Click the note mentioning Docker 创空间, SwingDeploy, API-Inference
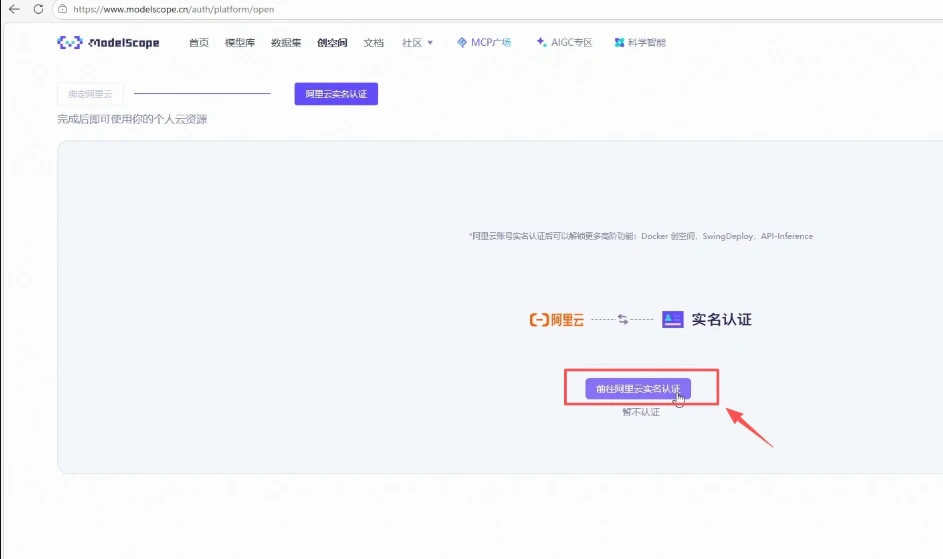The image size is (943, 559). click(640, 236)
